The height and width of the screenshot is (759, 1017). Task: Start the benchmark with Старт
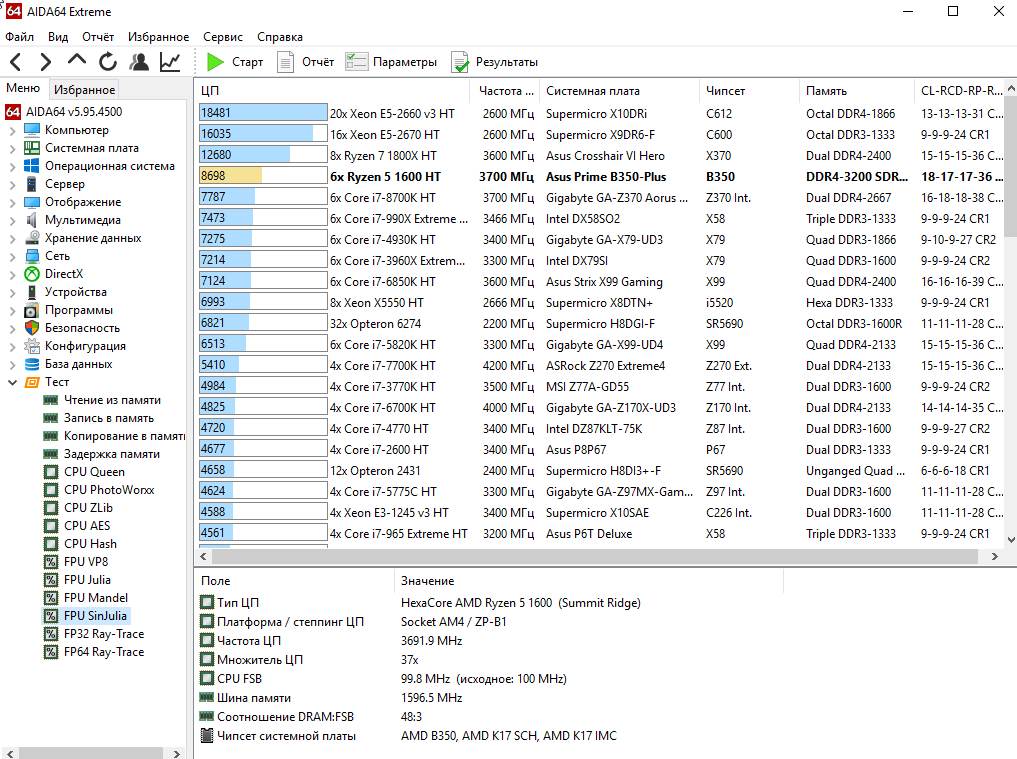[x=235, y=62]
